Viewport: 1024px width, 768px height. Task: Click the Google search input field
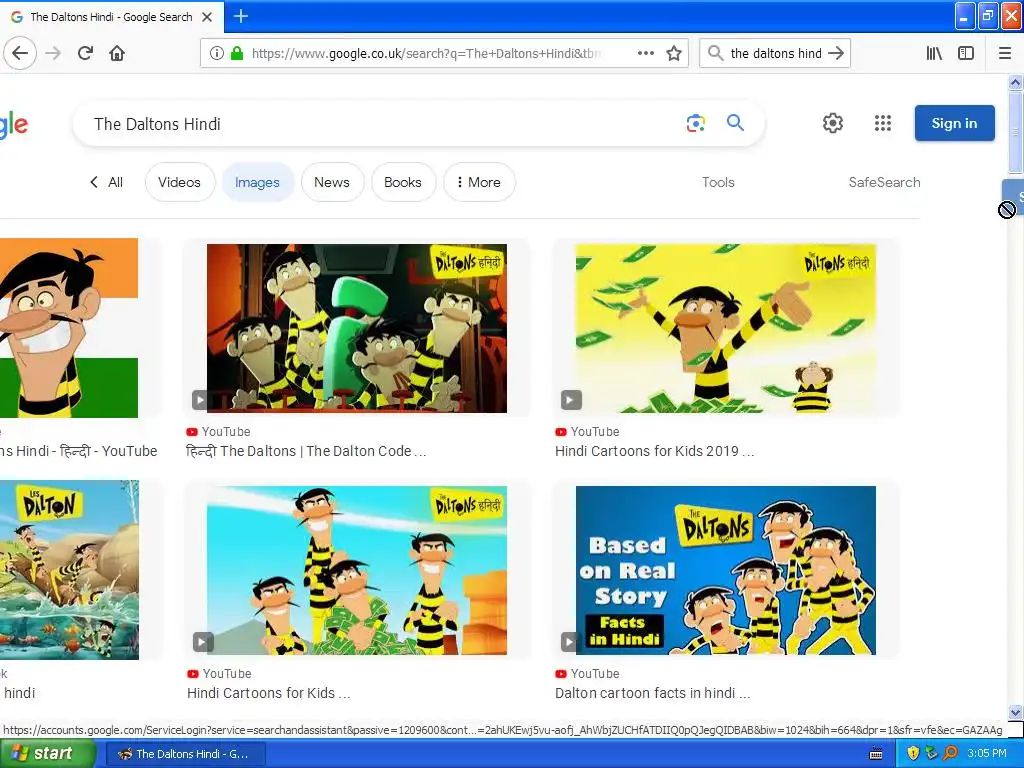385,123
